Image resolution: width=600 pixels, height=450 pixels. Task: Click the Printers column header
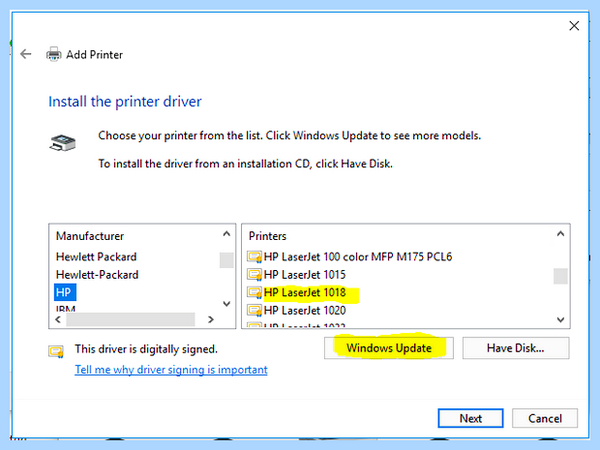[267, 236]
